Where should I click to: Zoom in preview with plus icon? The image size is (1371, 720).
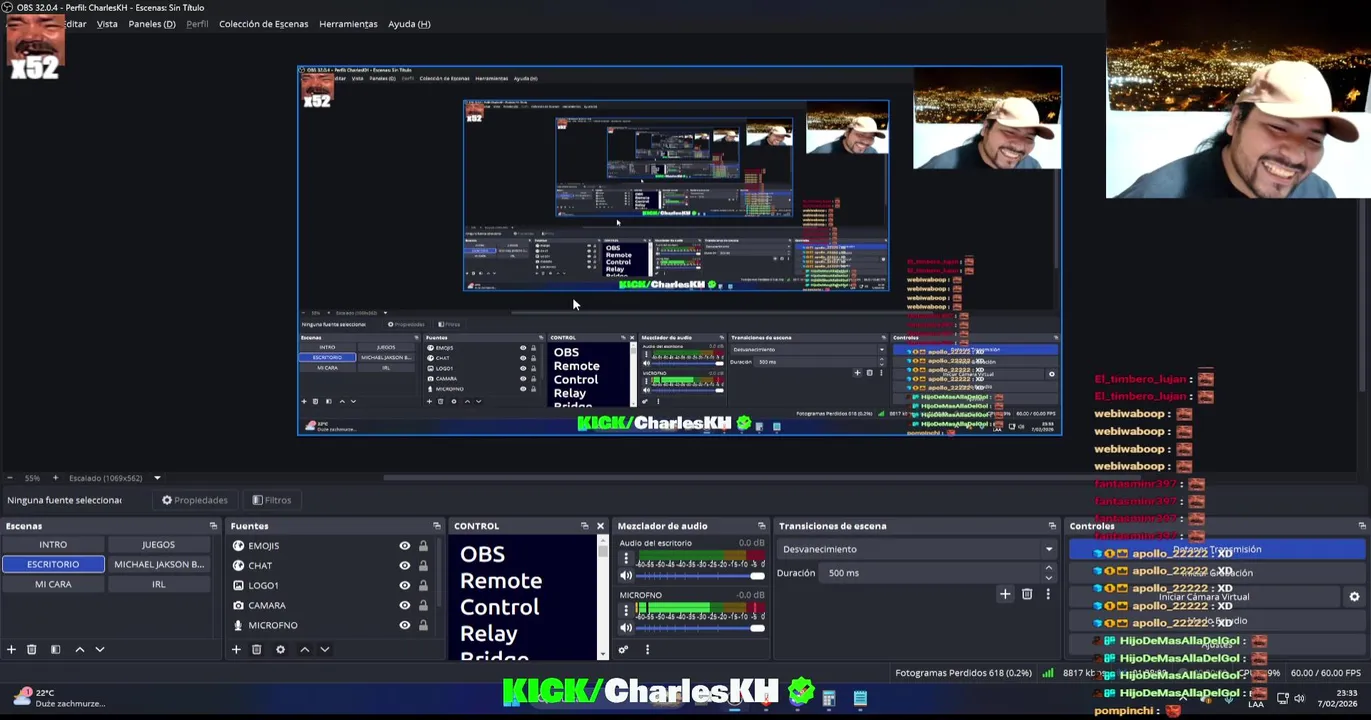click(x=55, y=478)
